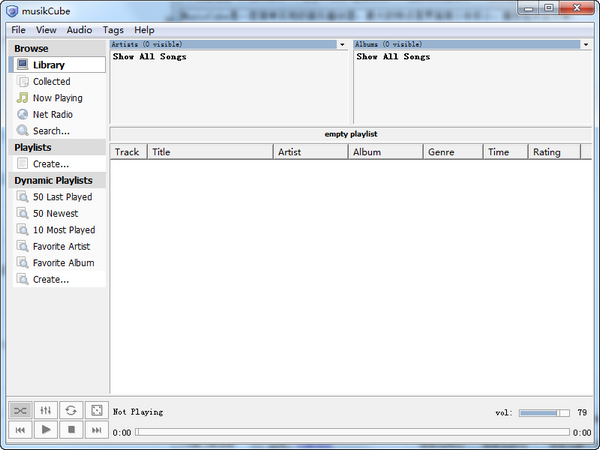The width and height of the screenshot is (600, 450).
Task: Select Show All Songs in Albums pane
Action: coord(393,57)
